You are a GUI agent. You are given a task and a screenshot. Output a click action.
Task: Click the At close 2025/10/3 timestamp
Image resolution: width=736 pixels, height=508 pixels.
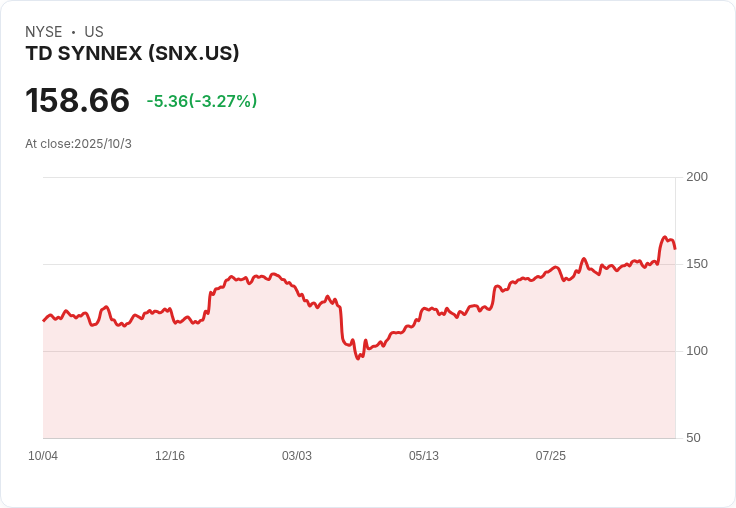pos(78,144)
